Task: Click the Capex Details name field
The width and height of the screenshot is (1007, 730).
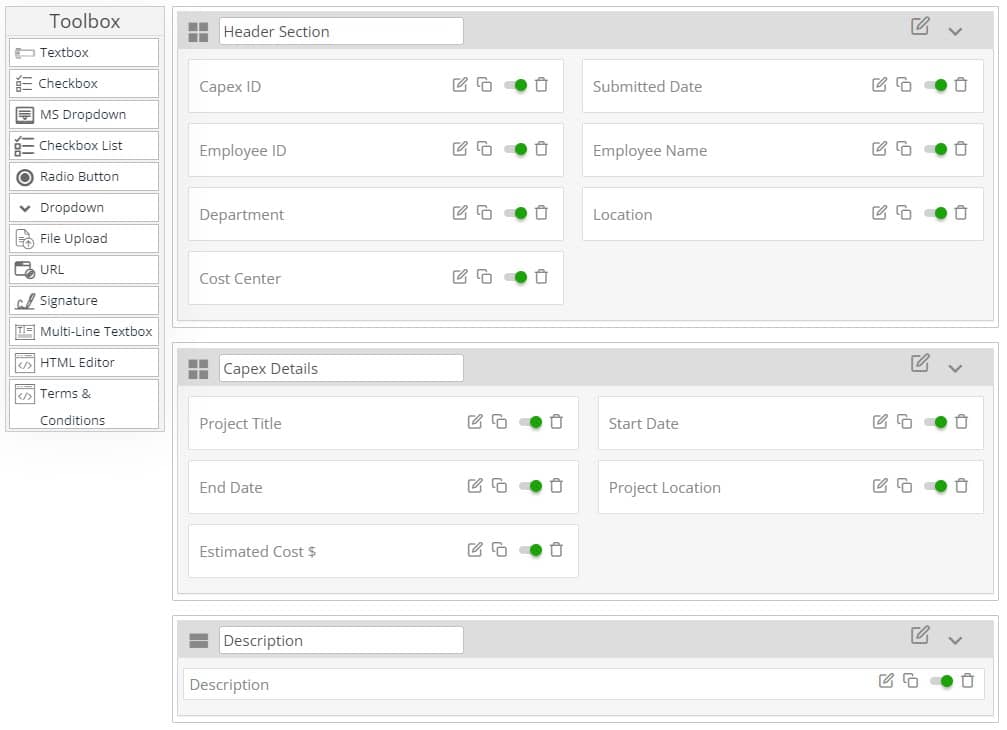Action: (x=341, y=369)
